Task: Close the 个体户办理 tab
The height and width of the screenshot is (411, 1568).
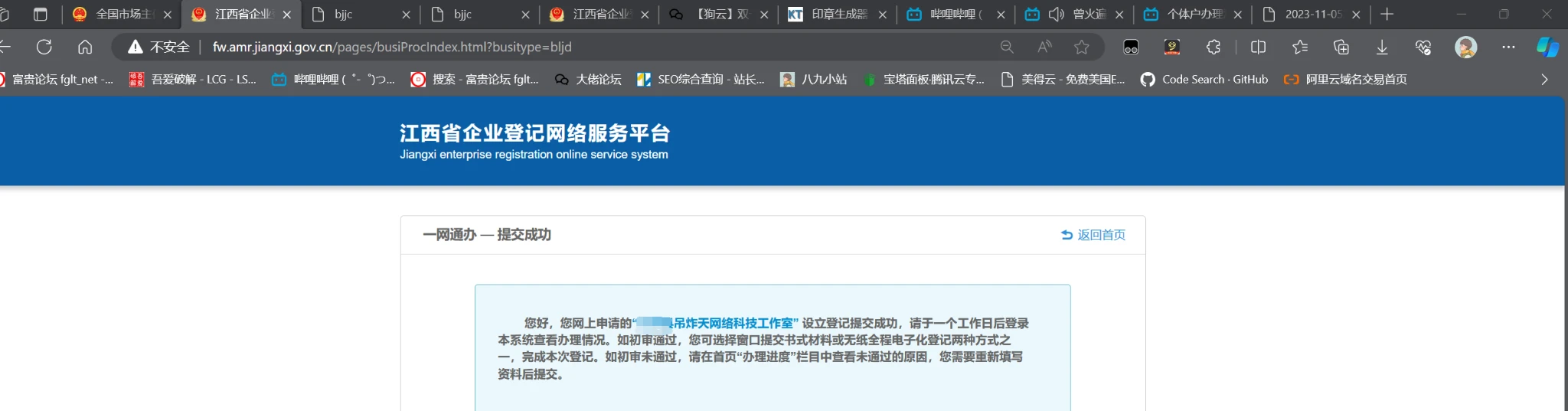Action: point(1238,15)
